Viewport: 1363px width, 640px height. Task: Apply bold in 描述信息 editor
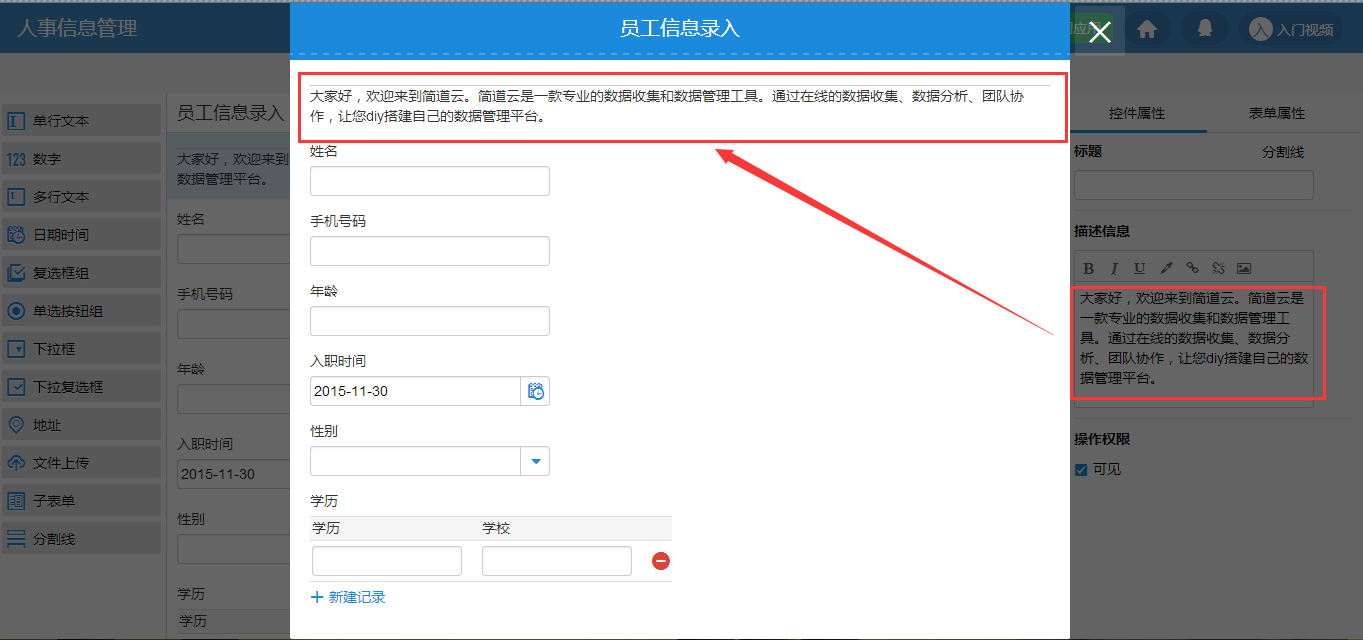[x=1088, y=268]
